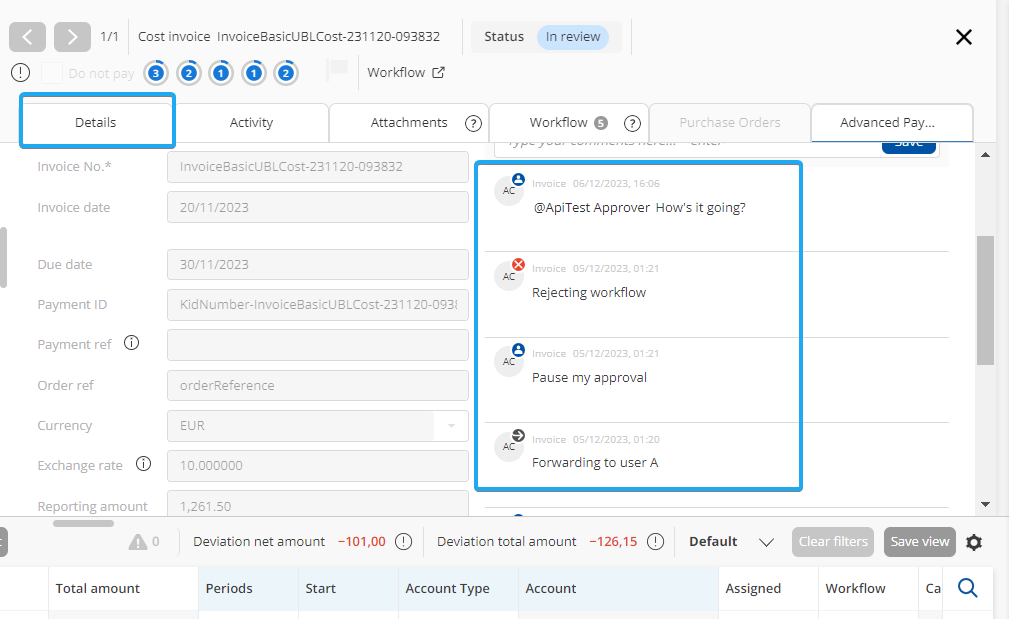The height and width of the screenshot is (619, 1009).
Task: Open Workflow external link icon
Action: coord(438,72)
